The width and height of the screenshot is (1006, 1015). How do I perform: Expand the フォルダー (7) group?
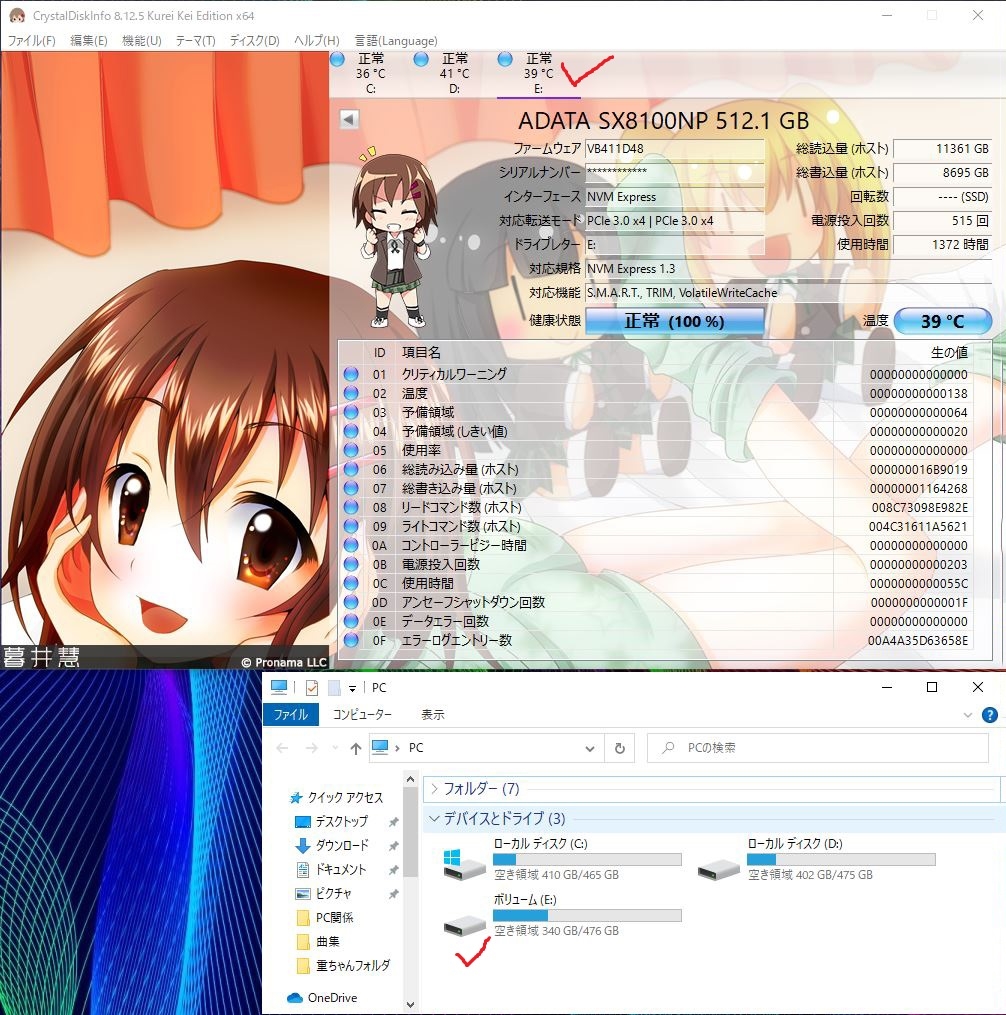click(x=434, y=788)
